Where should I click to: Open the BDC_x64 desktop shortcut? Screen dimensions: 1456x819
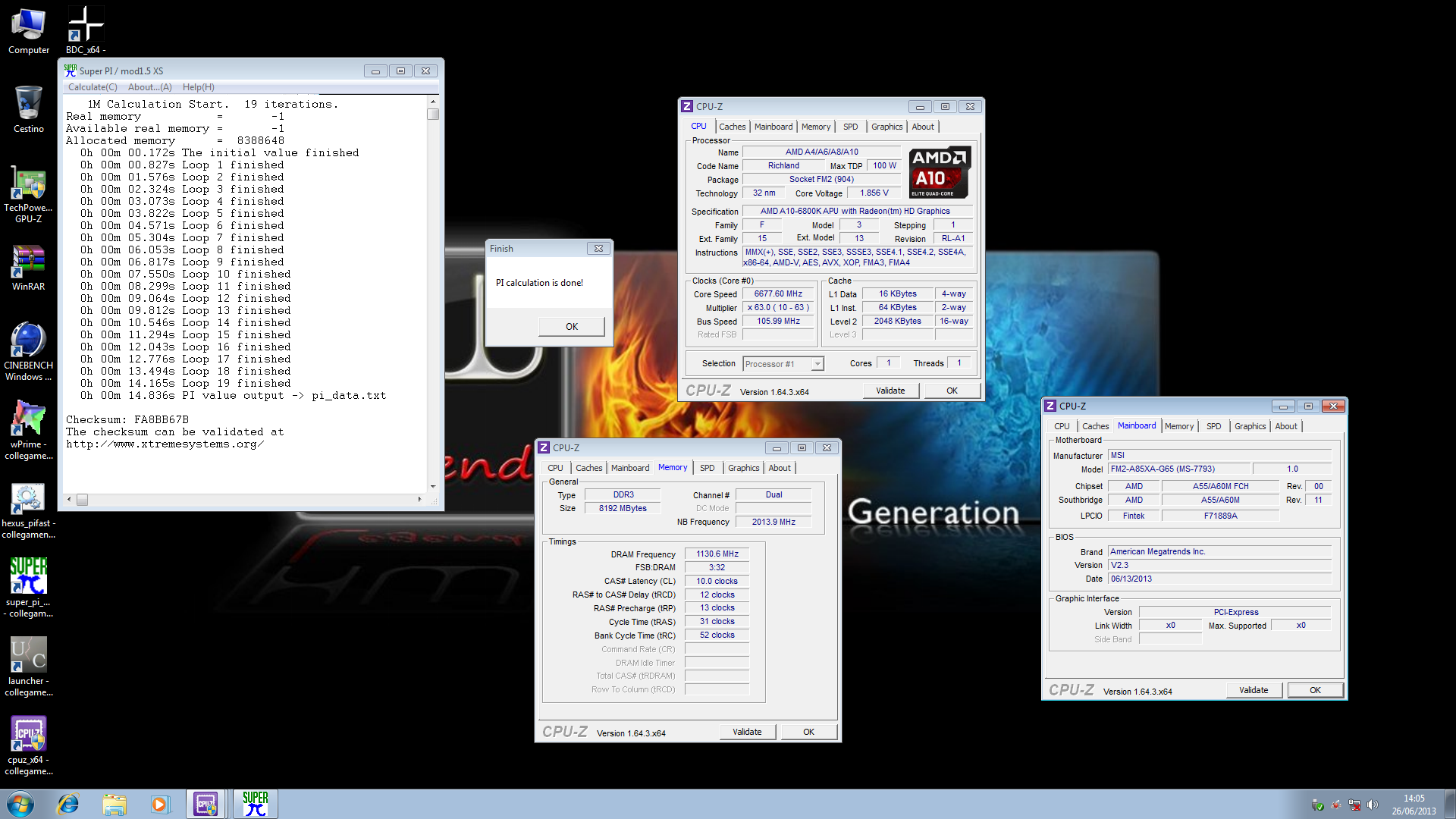point(86,30)
